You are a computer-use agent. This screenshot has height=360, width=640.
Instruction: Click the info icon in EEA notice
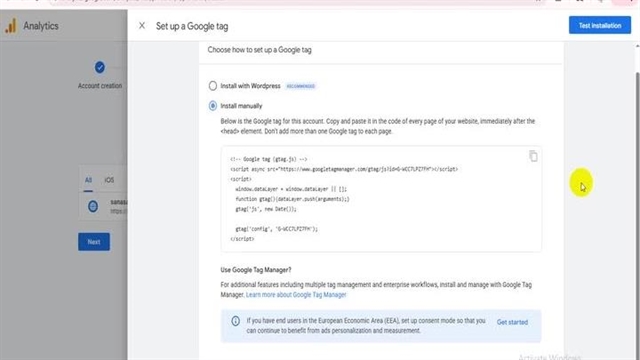(236, 321)
